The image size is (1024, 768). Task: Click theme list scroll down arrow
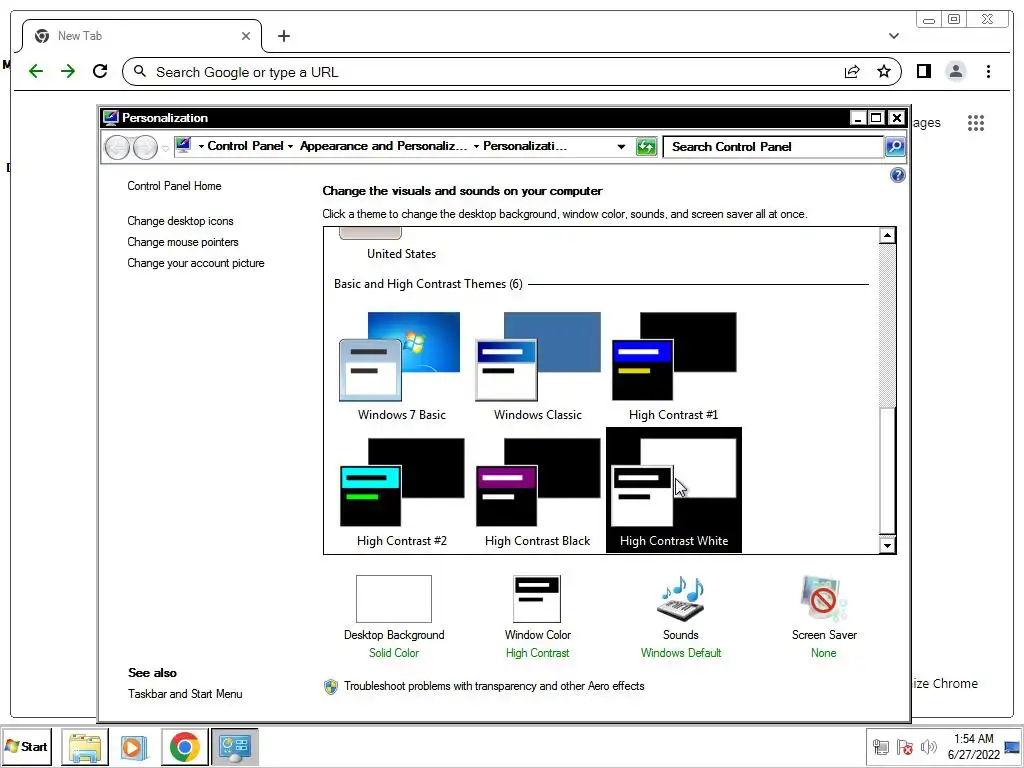(887, 545)
